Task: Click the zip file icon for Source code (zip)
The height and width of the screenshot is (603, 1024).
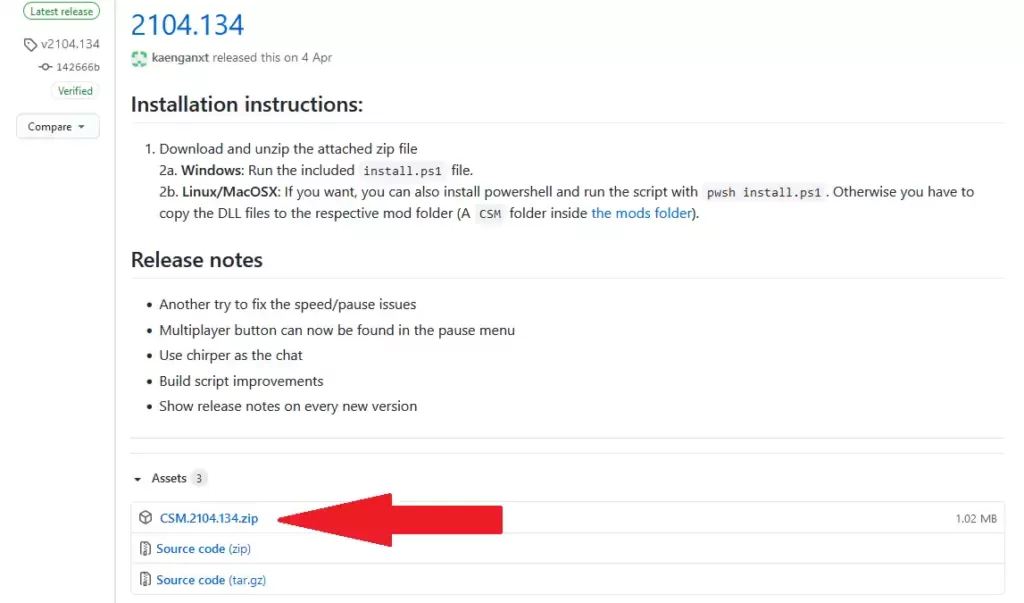Action: pos(145,549)
